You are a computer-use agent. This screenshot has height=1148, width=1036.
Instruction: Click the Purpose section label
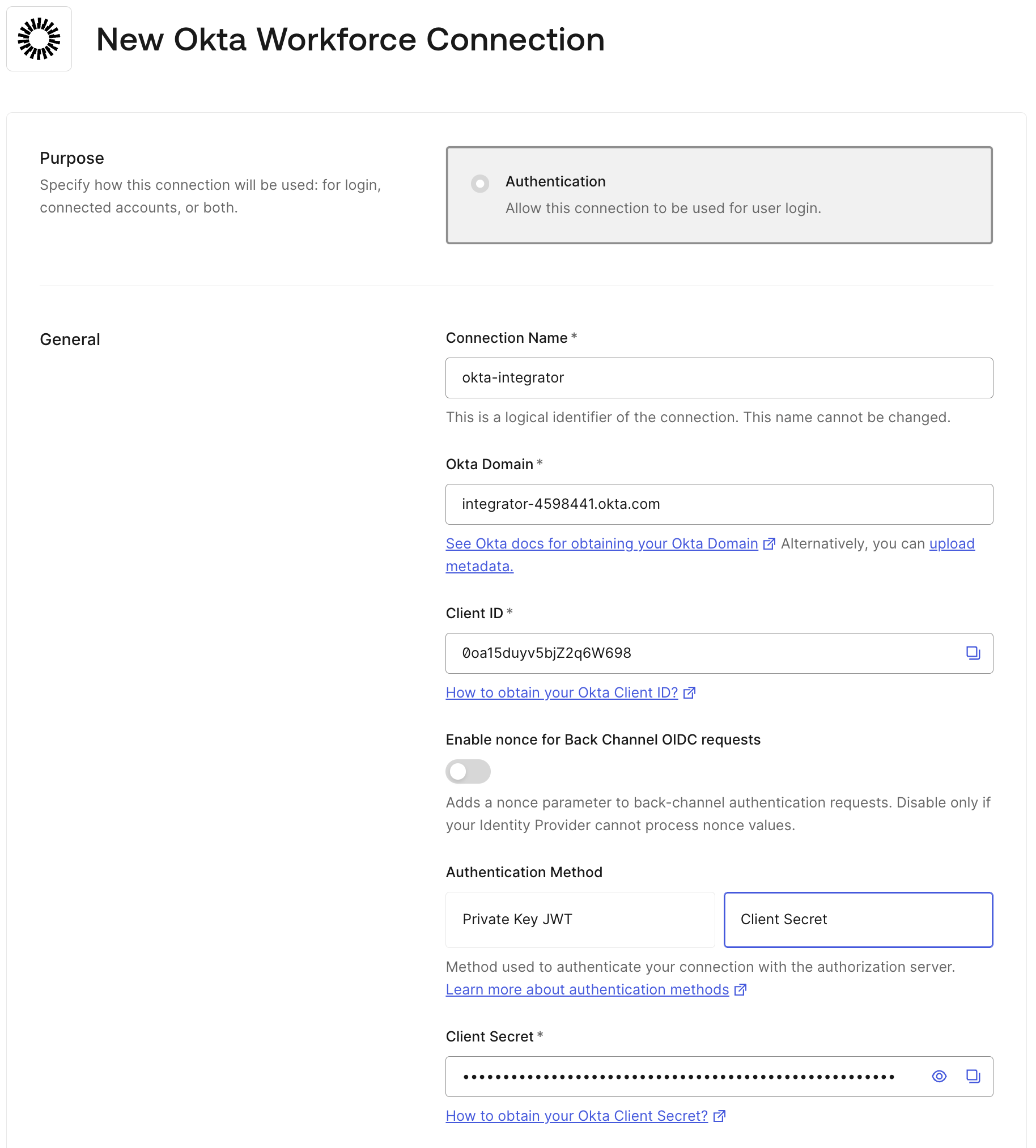click(72, 158)
